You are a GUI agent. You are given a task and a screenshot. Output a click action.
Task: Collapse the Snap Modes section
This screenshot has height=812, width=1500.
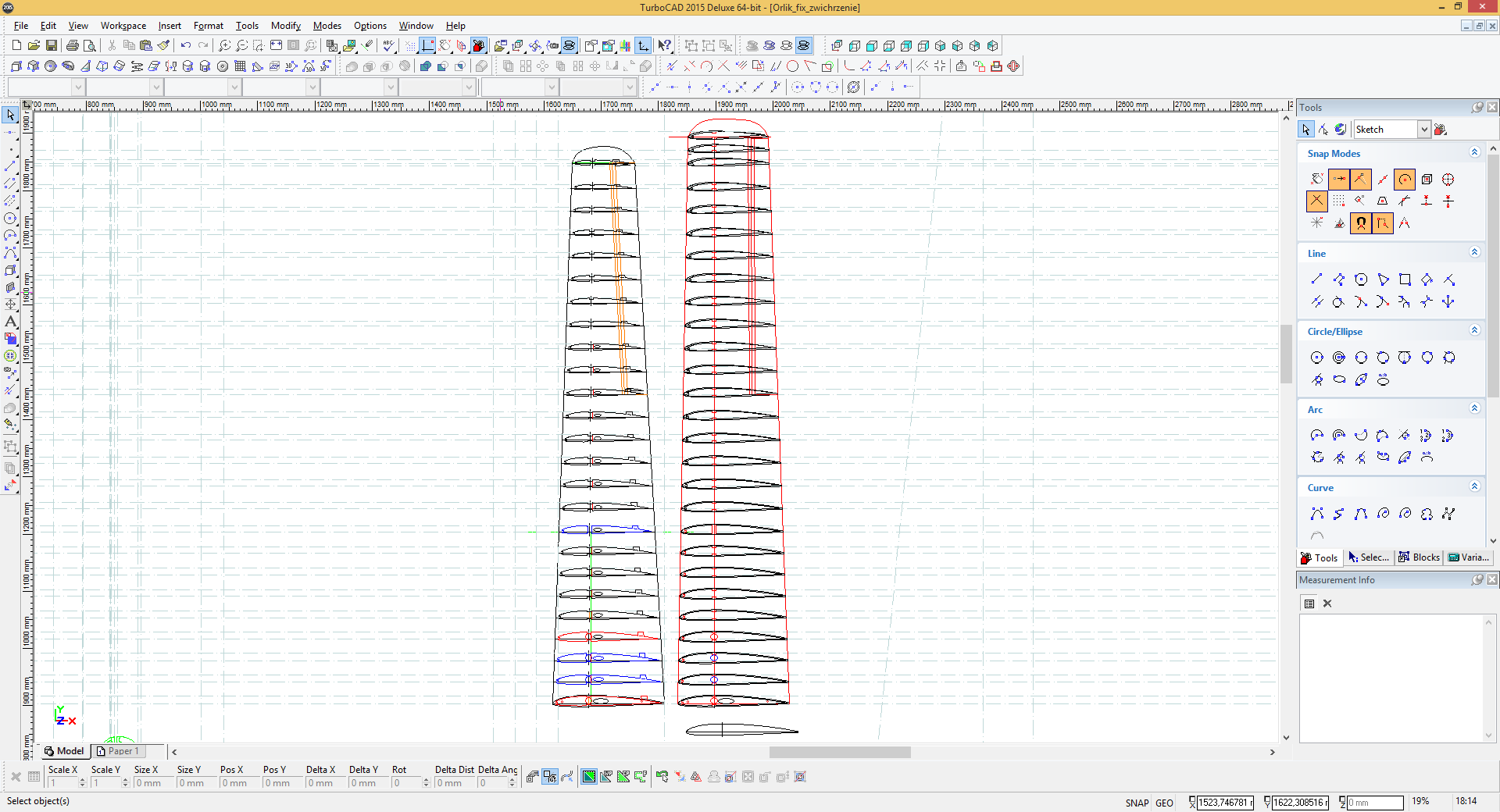pos(1474,152)
